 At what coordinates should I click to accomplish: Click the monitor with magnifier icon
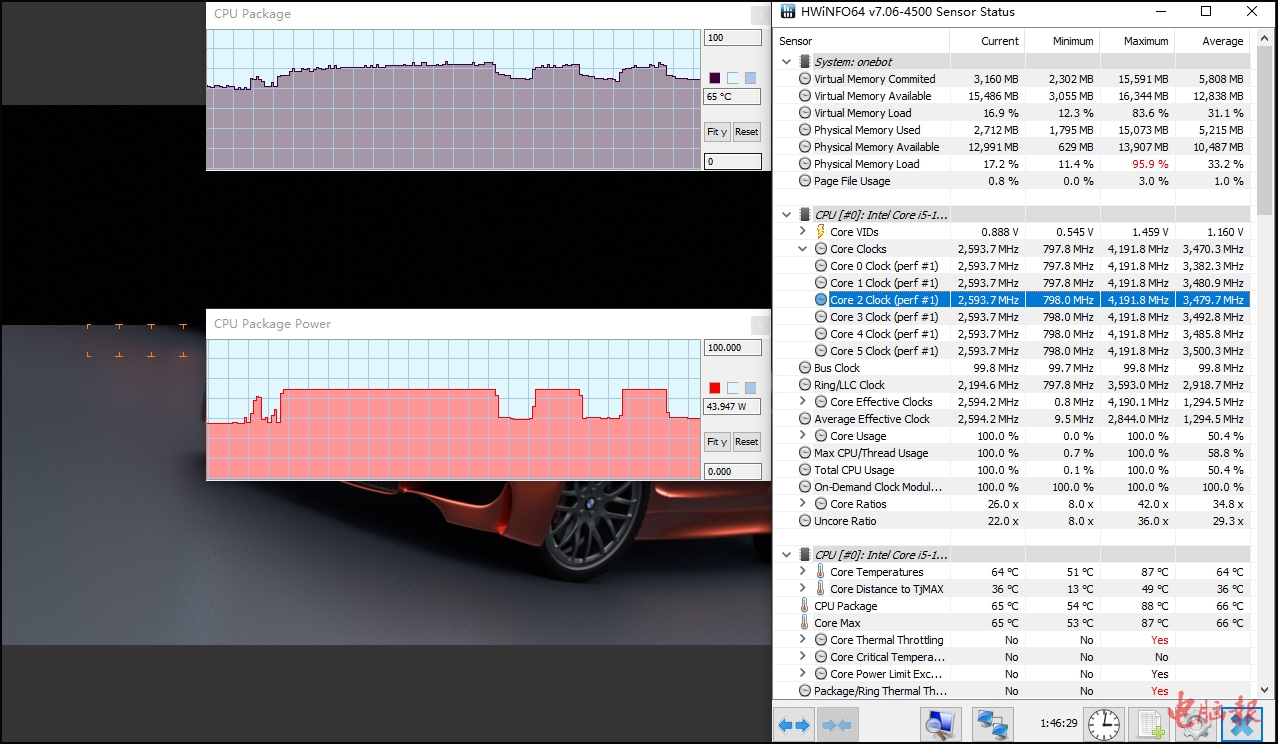(x=940, y=724)
